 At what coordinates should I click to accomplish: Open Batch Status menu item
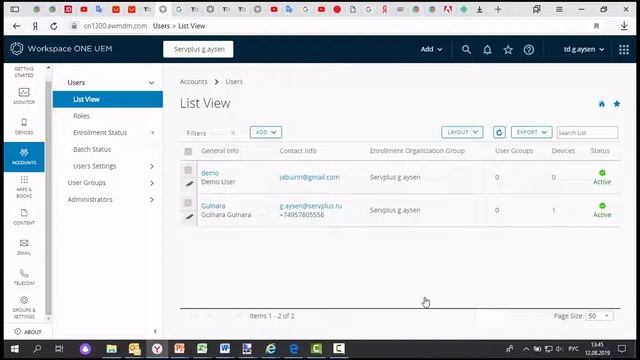coord(92,149)
